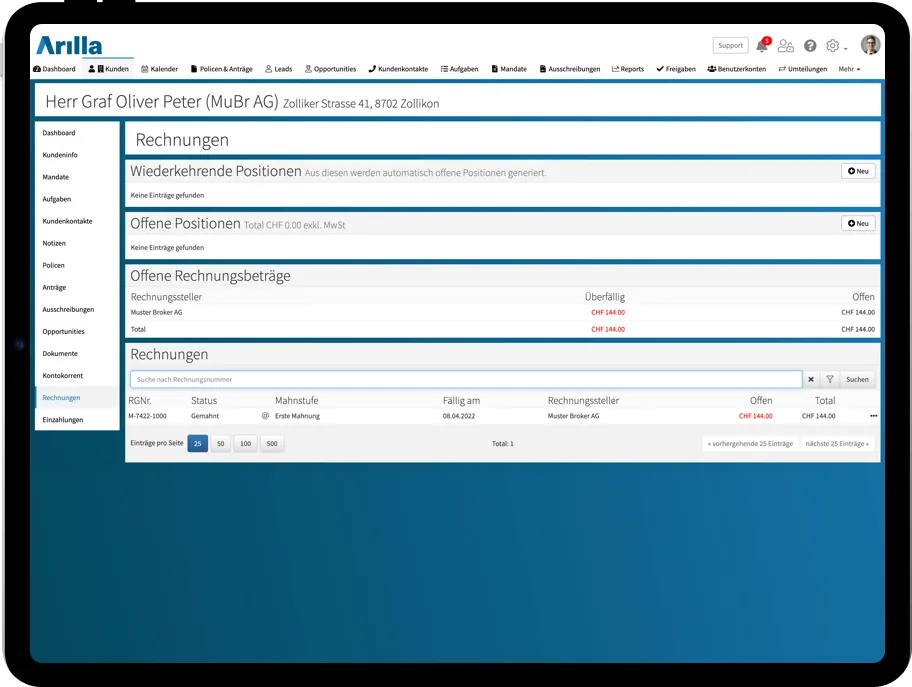Set entries per page to 25
This screenshot has height=687, width=912.
tap(198, 443)
